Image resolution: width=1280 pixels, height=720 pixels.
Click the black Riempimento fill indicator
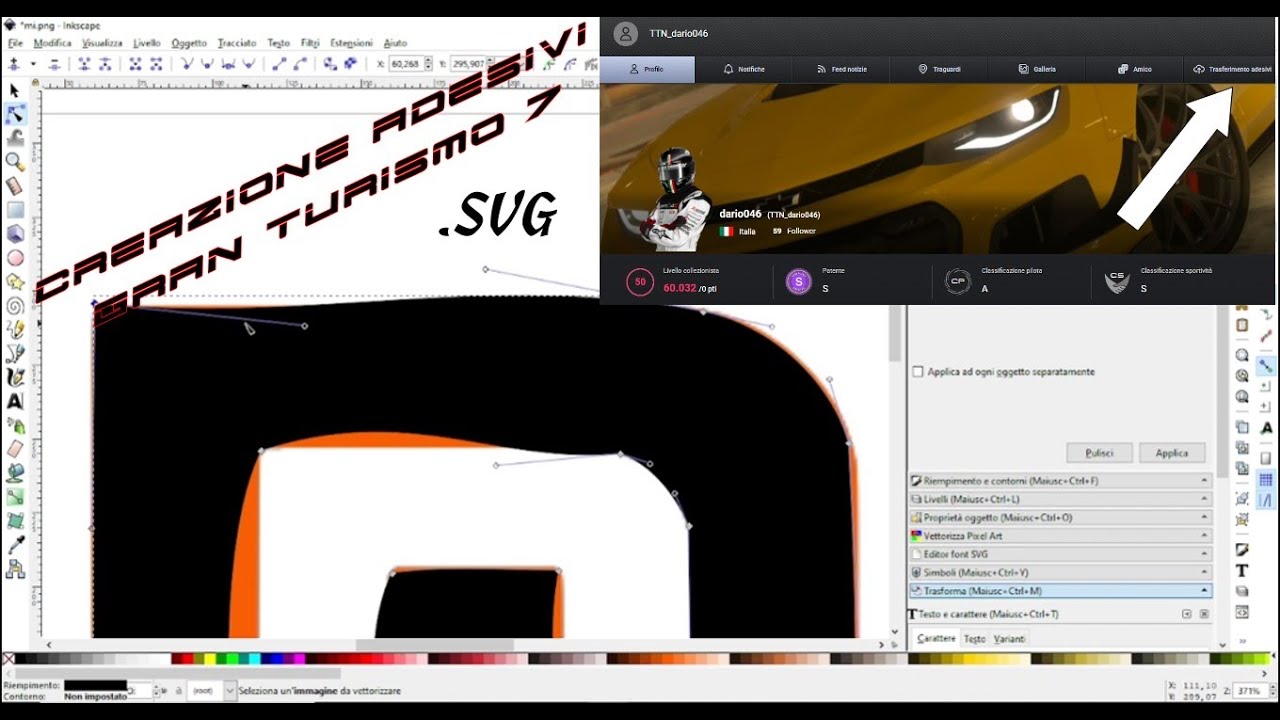(x=95, y=685)
